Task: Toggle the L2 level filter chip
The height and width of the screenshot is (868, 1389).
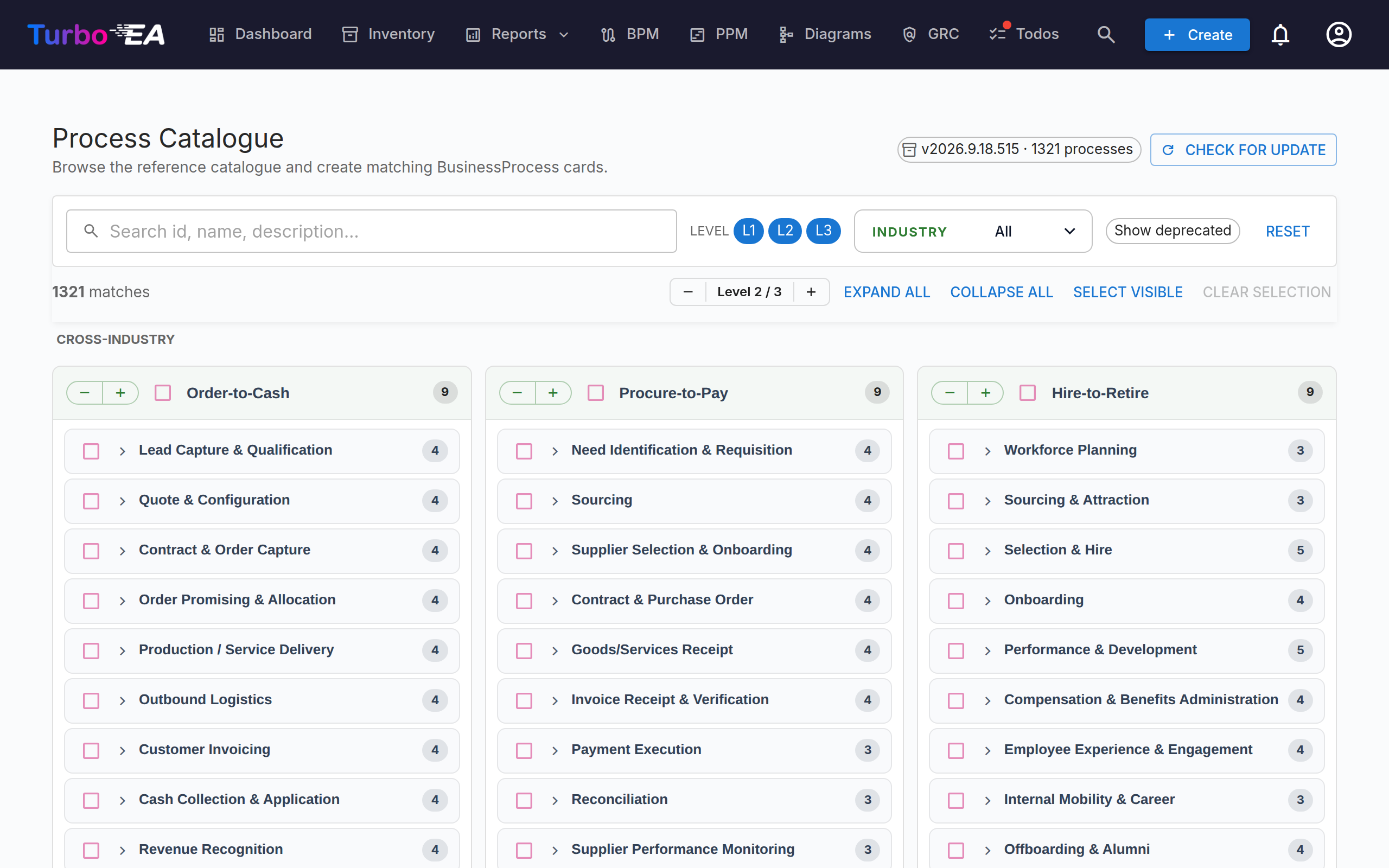Action: 785,231
